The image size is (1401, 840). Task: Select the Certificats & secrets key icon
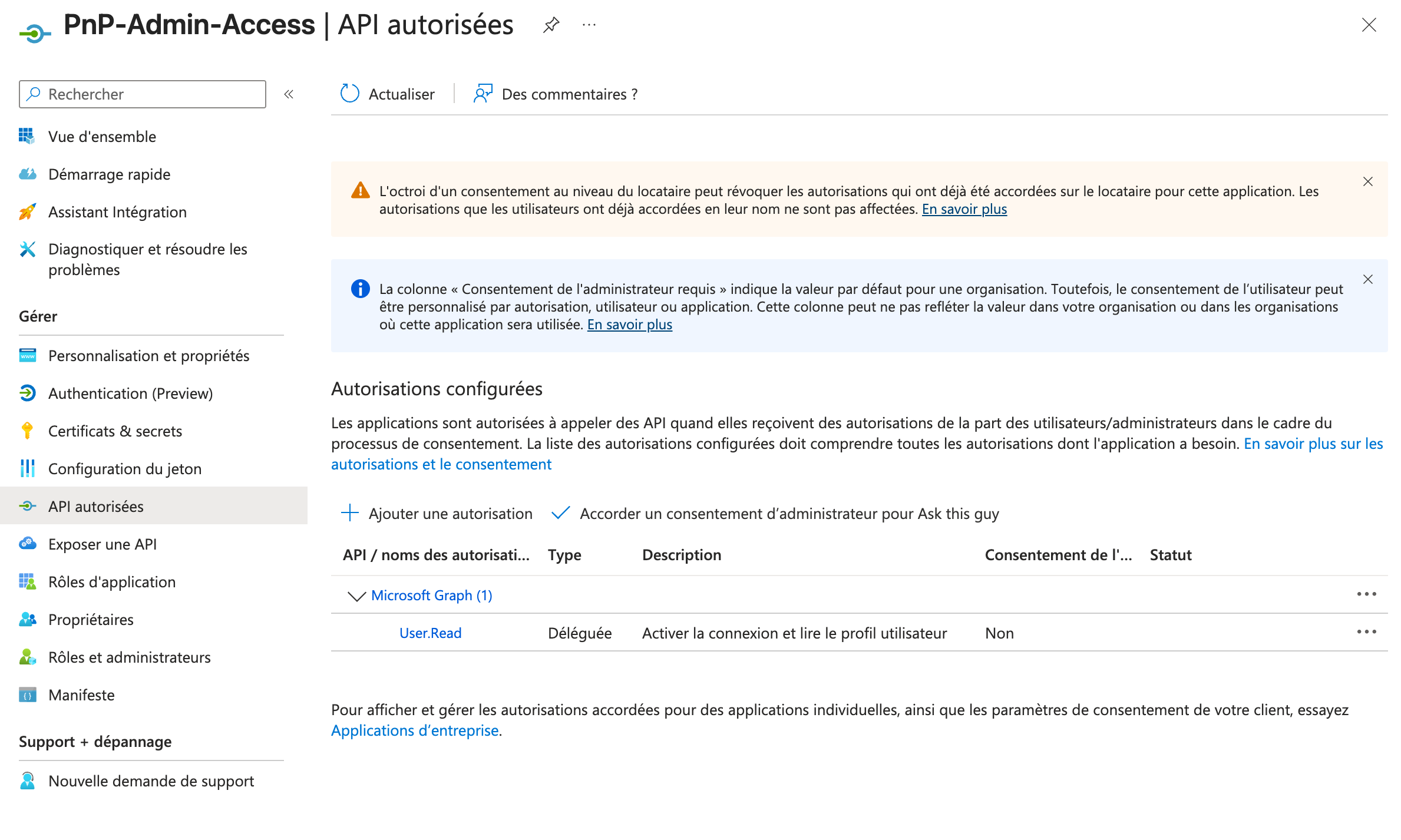click(x=27, y=431)
